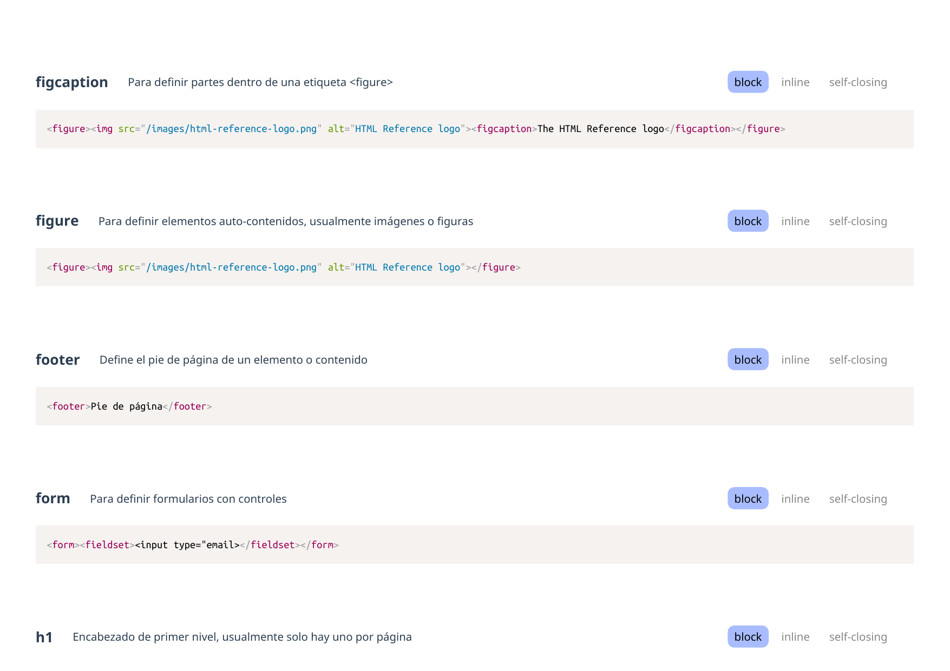Click the figure element name
Image resolution: width=950 pixels, height=671 pixels.
click(x=57, y=221)
